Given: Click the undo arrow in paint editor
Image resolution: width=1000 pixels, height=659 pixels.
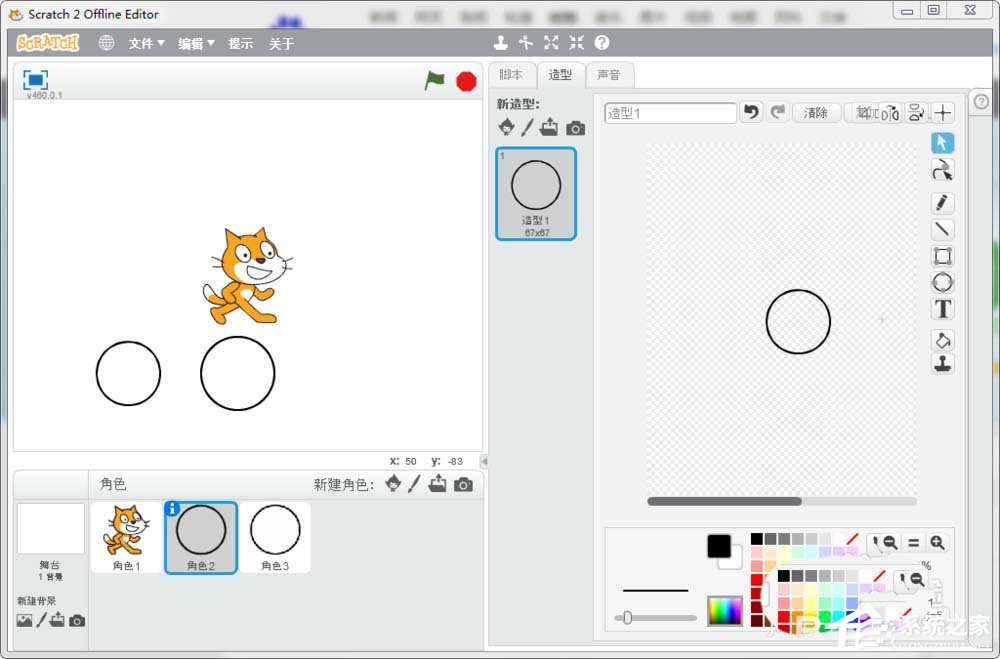Looking at the screenshot, I should click(751, 112).
